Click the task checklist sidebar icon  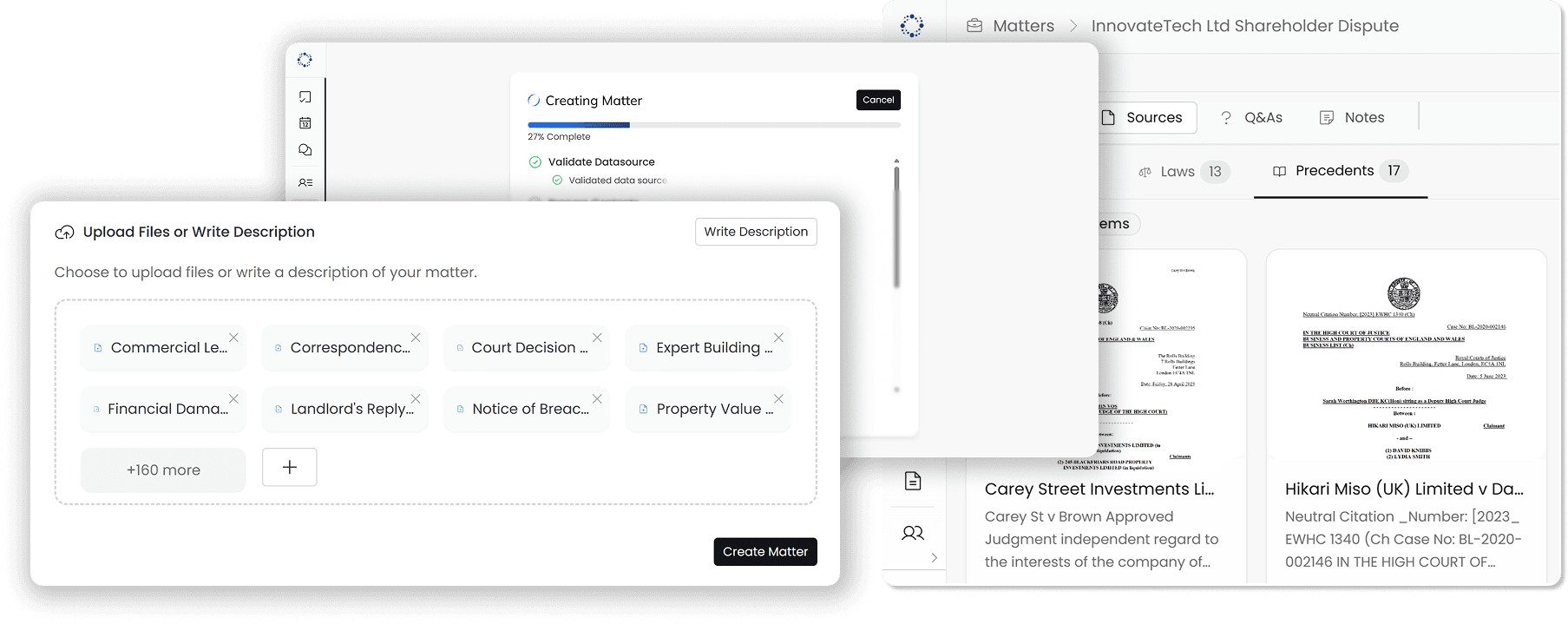[305, 97]
